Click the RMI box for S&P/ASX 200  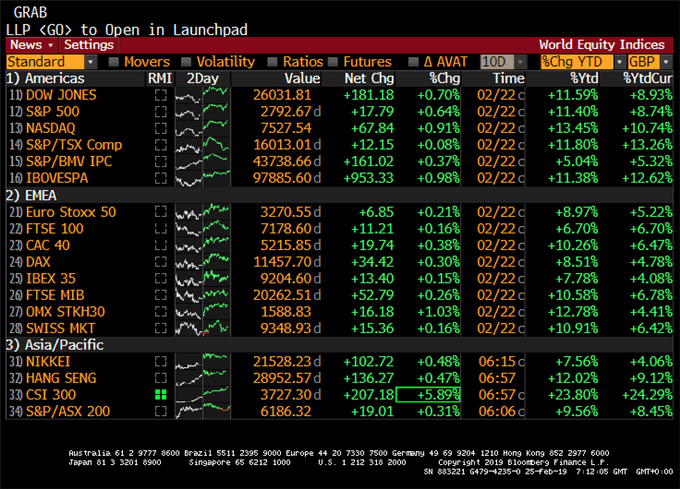click(x=161, y=411)
